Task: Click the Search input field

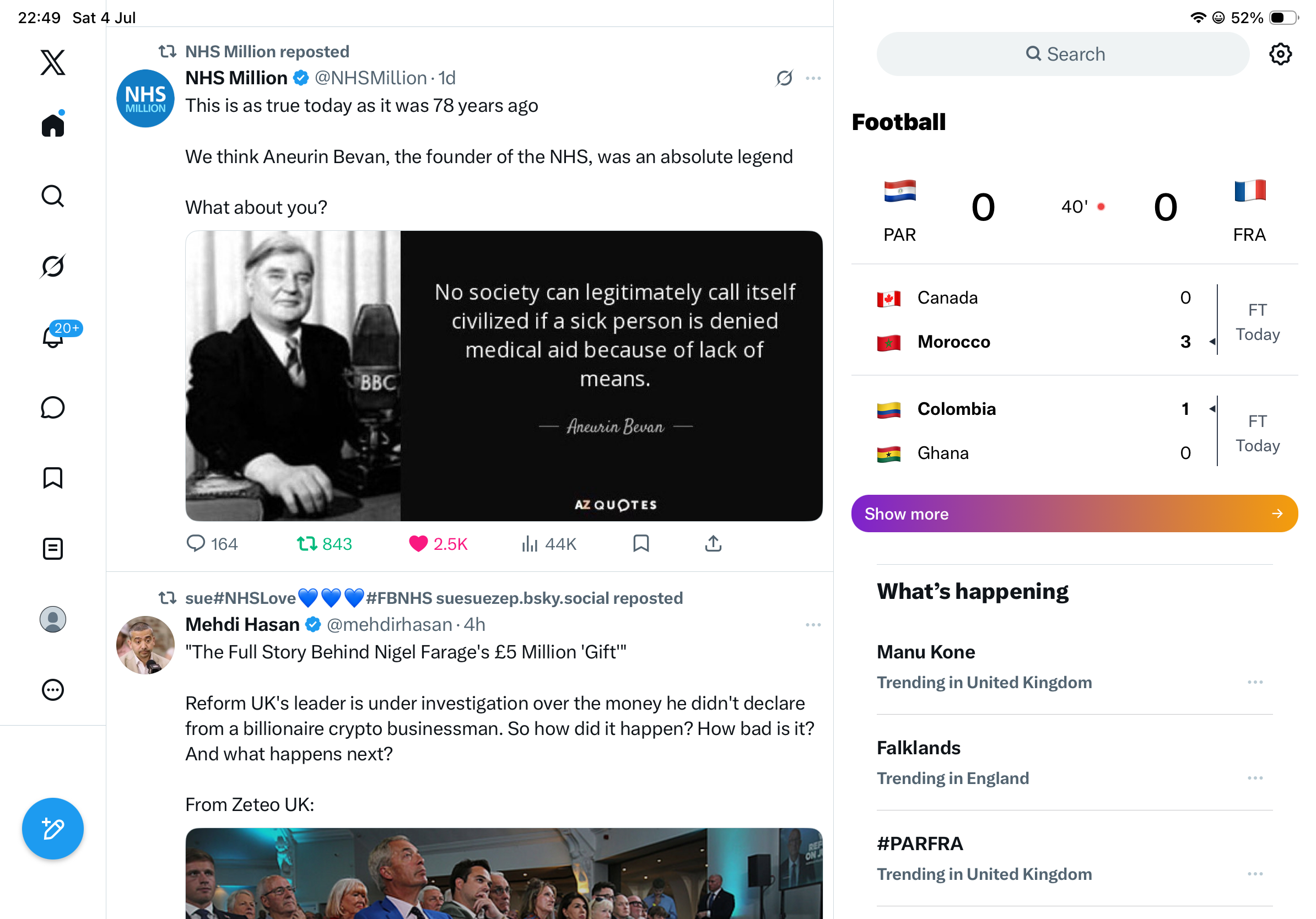Action: (1062, 54)
